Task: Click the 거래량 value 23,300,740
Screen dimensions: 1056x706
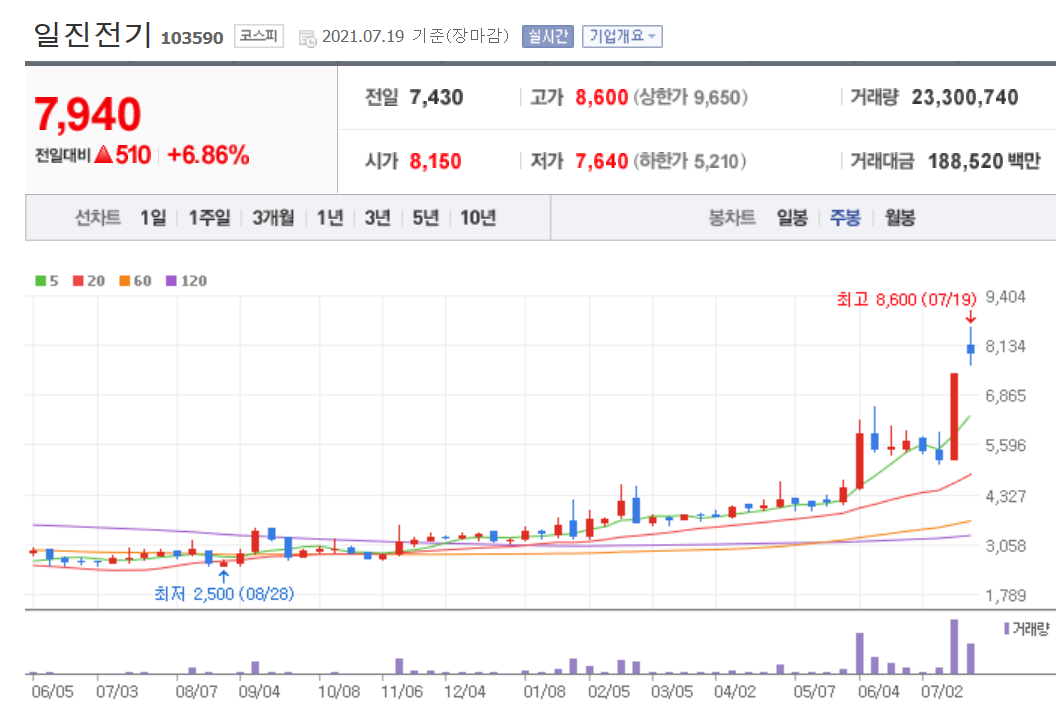Action: pos(964,98)
